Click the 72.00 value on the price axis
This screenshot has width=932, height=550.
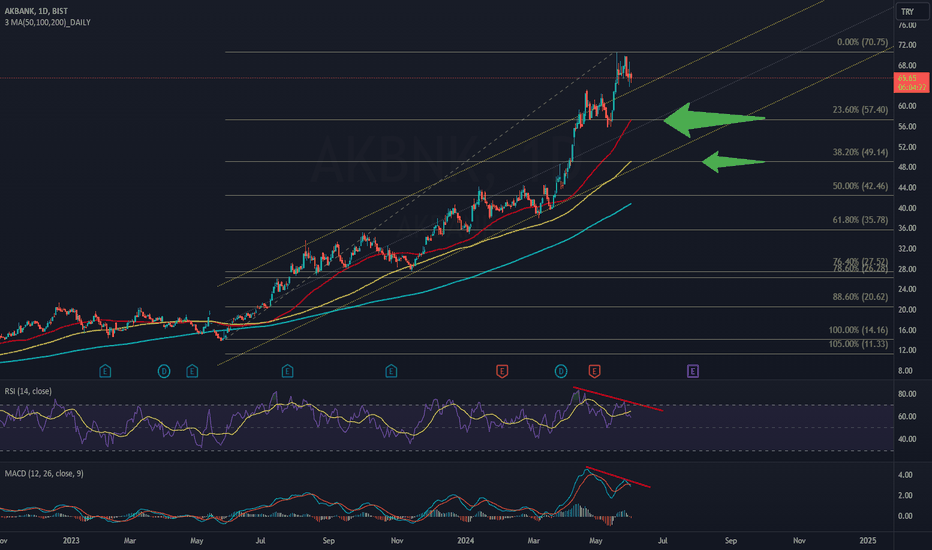pos(907,45)
